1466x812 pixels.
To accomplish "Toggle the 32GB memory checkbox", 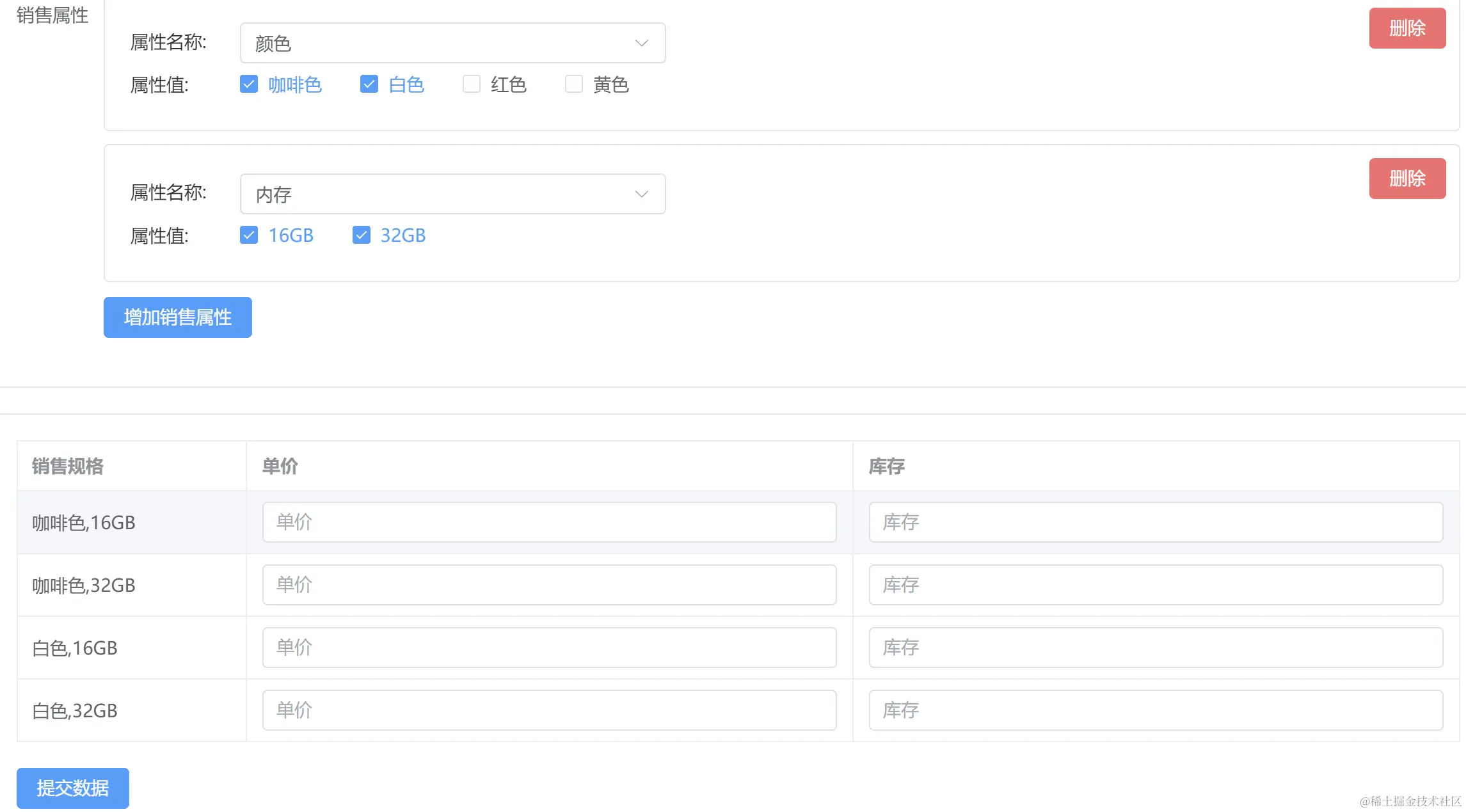I will coord(362,235).
